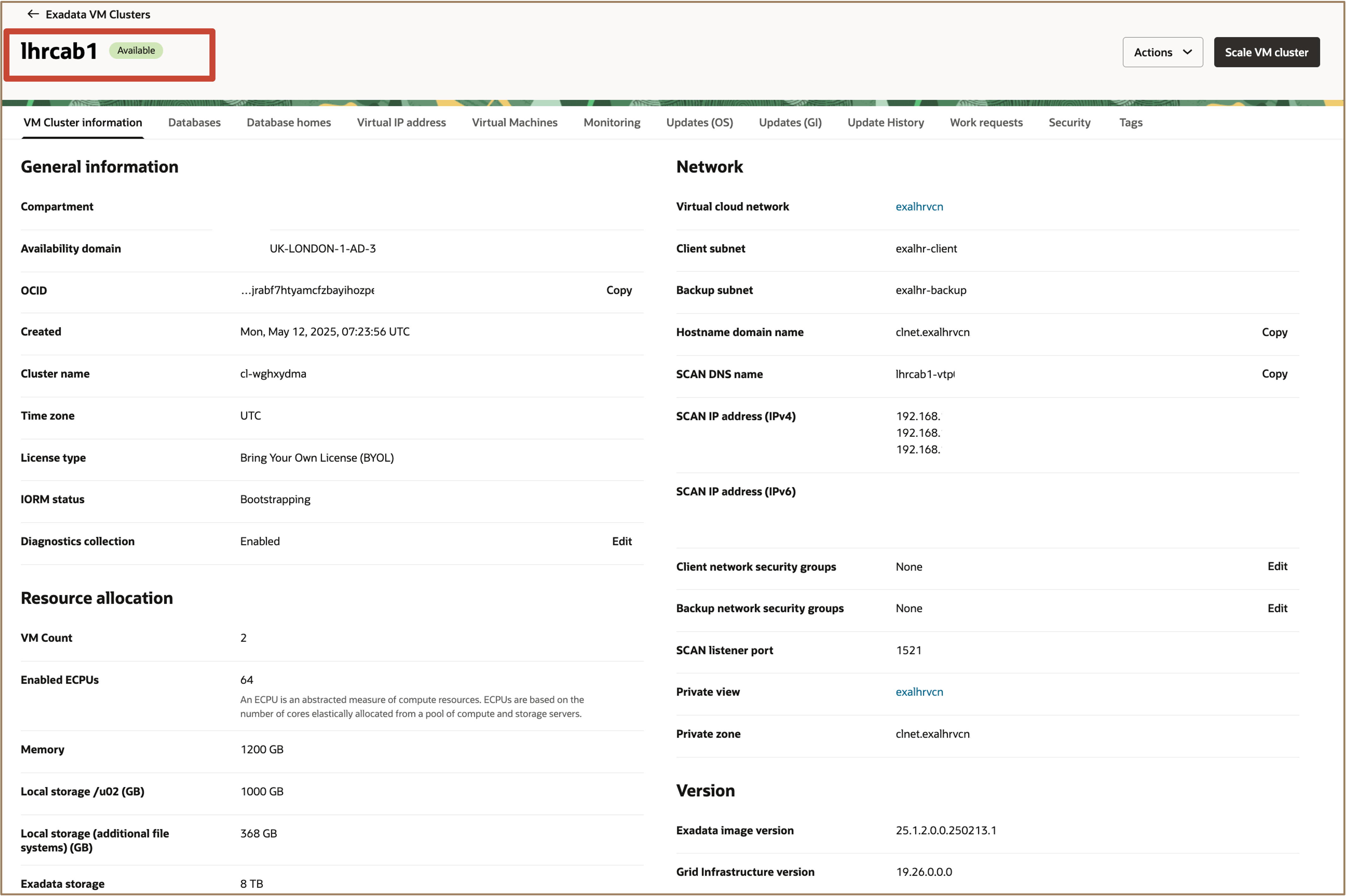Open the Actions dropdown menu

tap(1162, 52)
